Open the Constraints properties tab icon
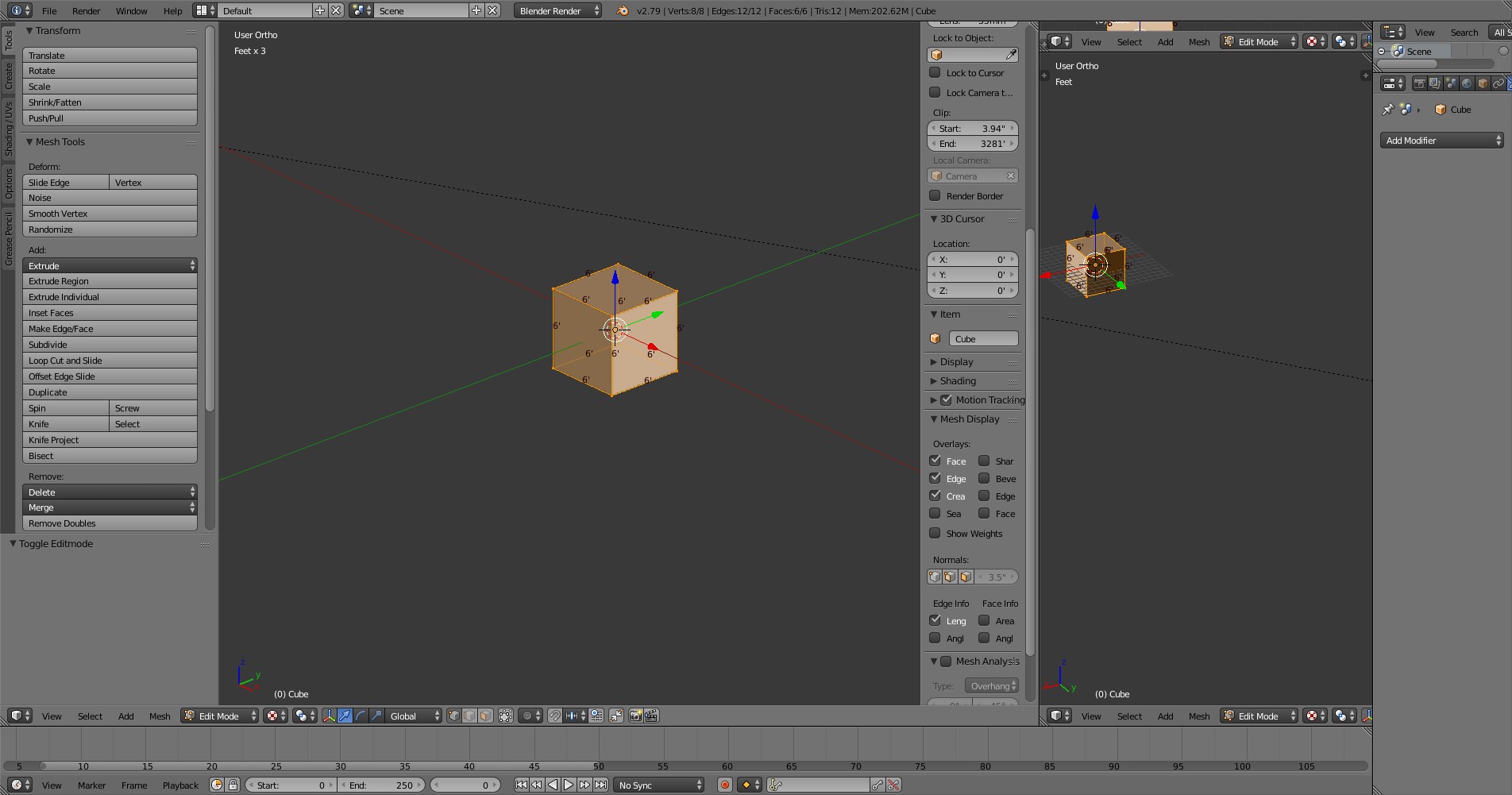This screenshot has height=795, width=1512. point(1498,83)
